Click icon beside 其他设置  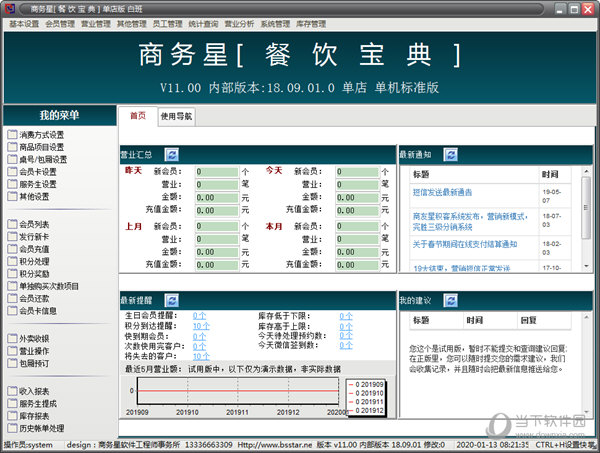[x=13, y=196]
